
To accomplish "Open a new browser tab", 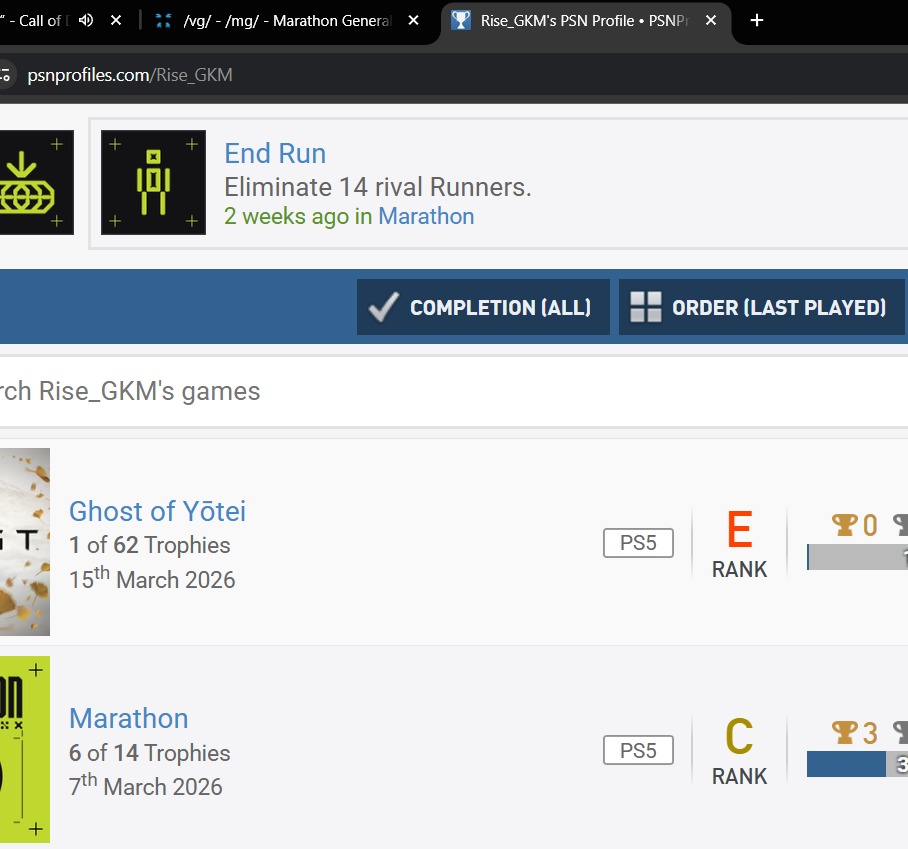I will pos(756,20).
